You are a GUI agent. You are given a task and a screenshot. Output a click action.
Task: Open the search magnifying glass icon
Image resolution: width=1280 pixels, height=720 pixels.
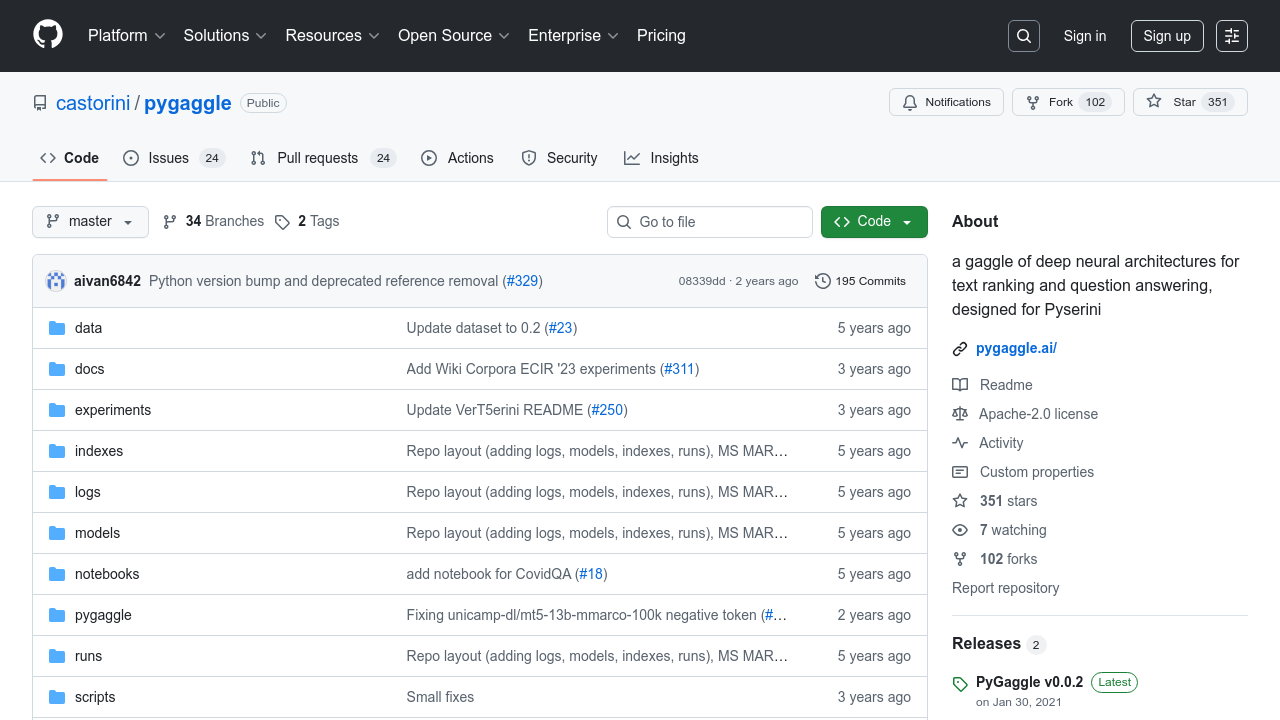pyautogui.click(x=1023, y=35)
